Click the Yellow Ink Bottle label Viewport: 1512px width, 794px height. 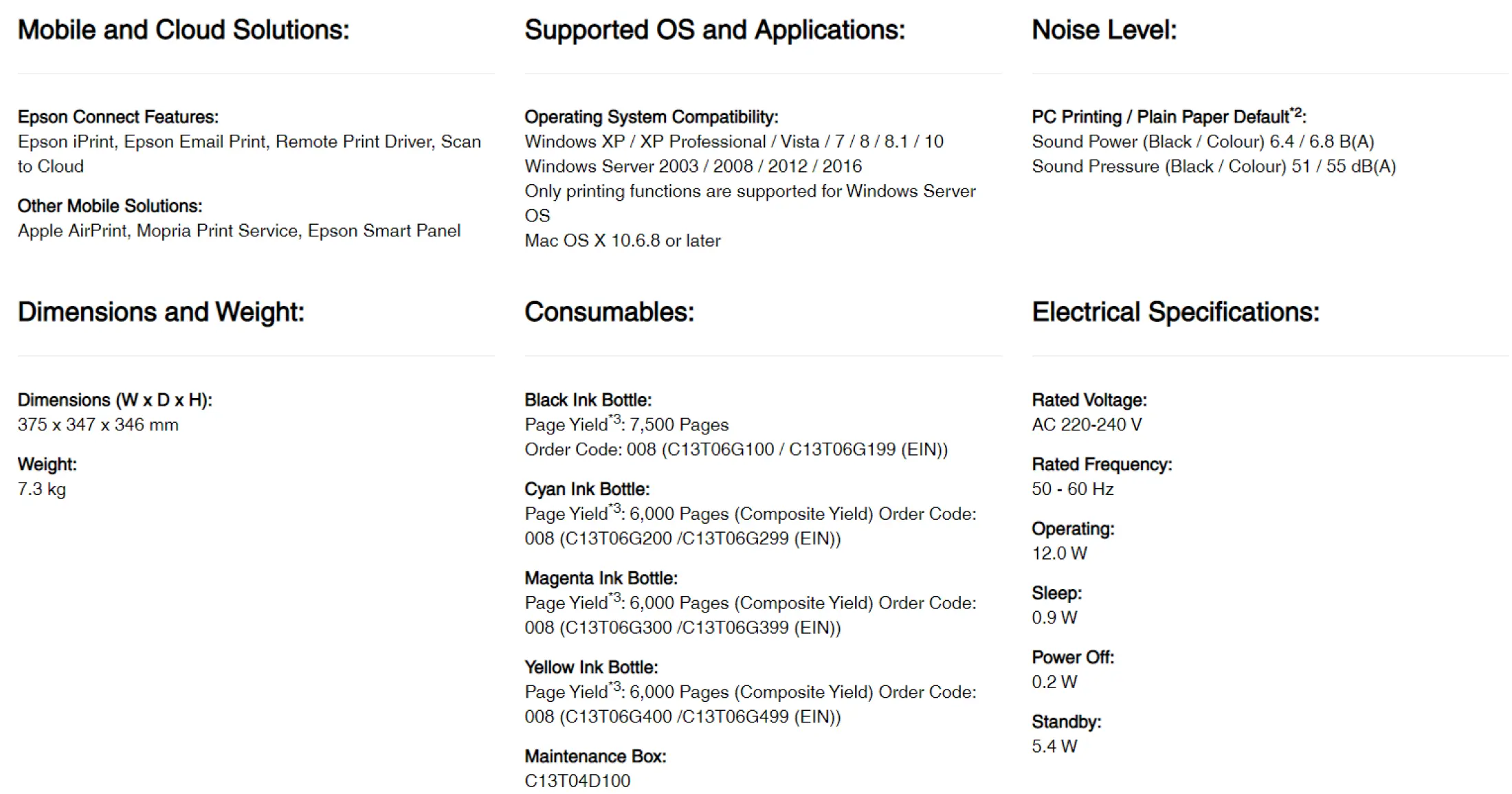[x=591, y=668]
